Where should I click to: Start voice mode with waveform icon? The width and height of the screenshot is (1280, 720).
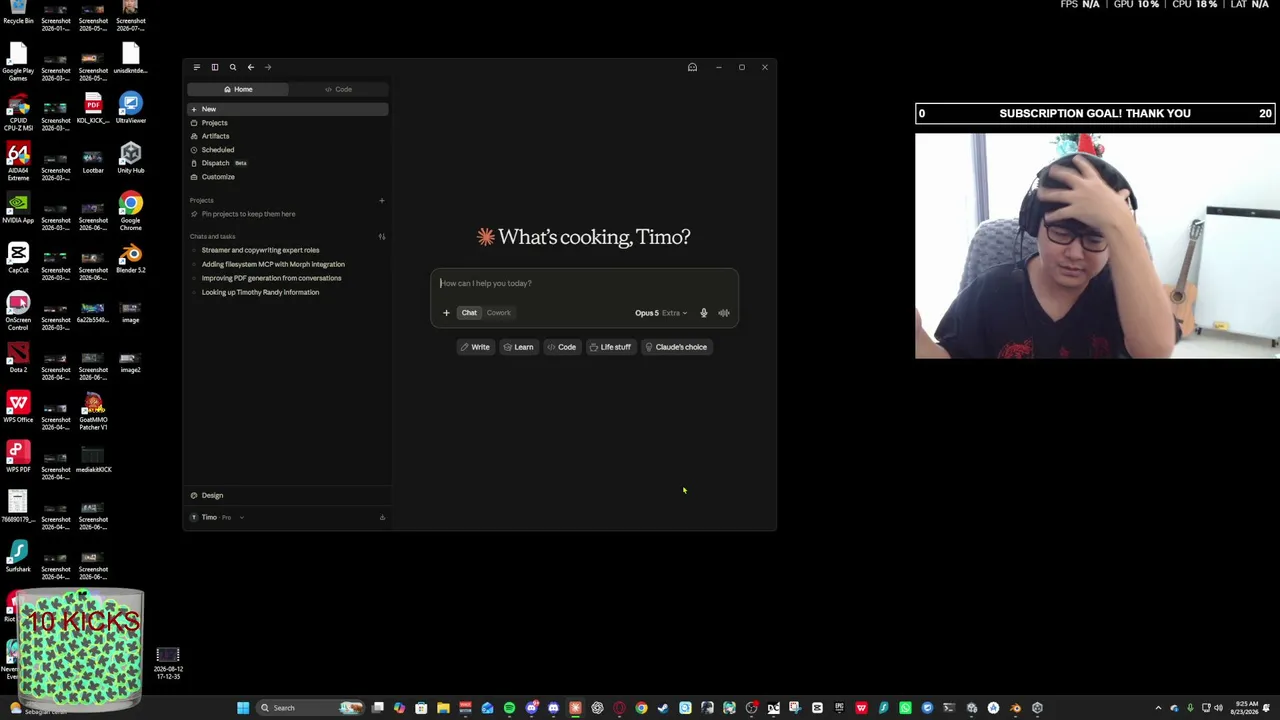724,313
